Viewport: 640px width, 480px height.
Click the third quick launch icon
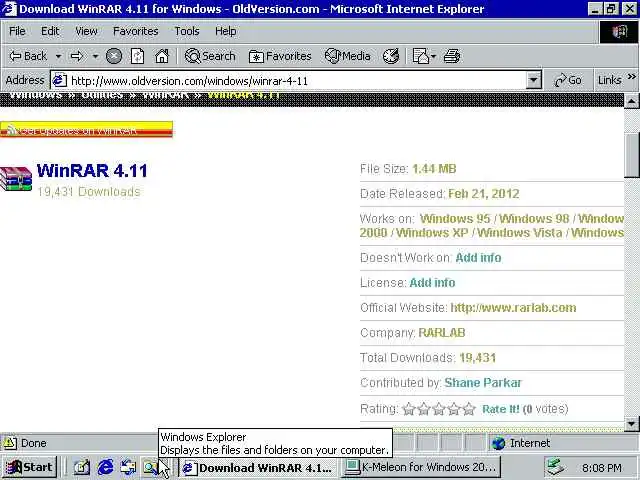(128, 467)
